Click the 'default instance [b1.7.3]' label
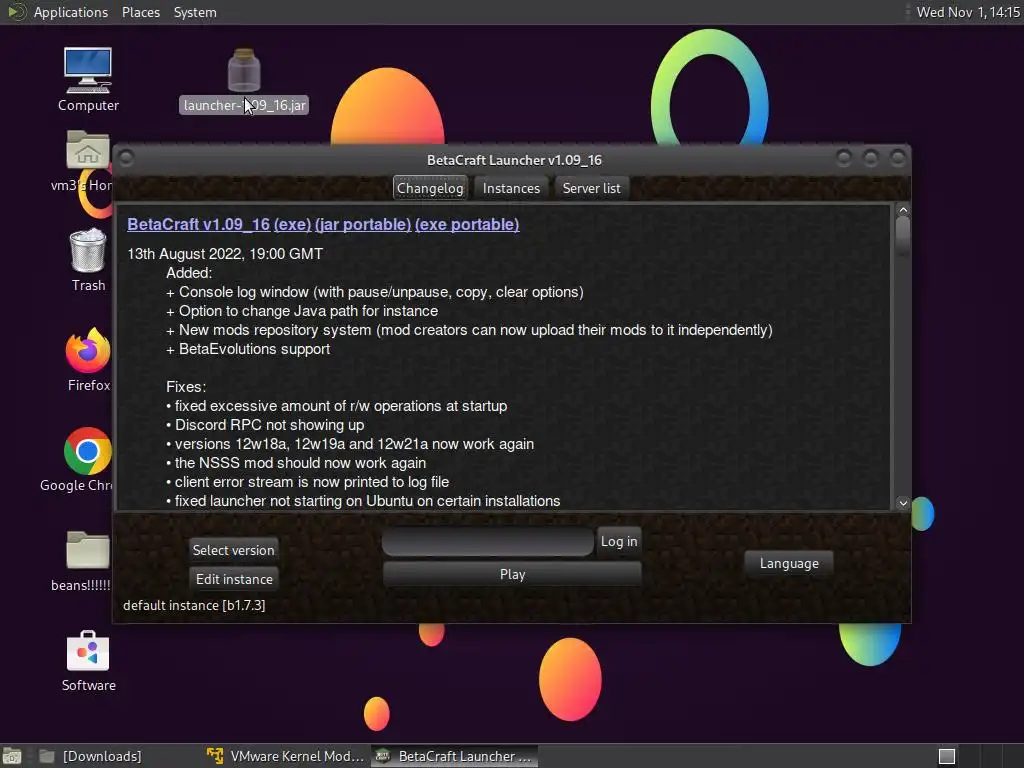The image size is (1024, 768). pos(194,605)
